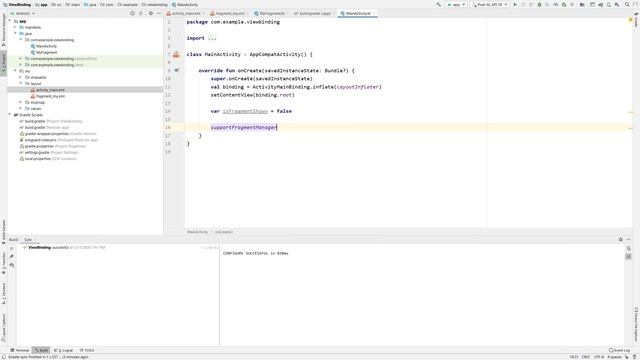Screen dimensions: 640x360
Task: Open the Layout Captures side tab
Action: pos(4,328)
